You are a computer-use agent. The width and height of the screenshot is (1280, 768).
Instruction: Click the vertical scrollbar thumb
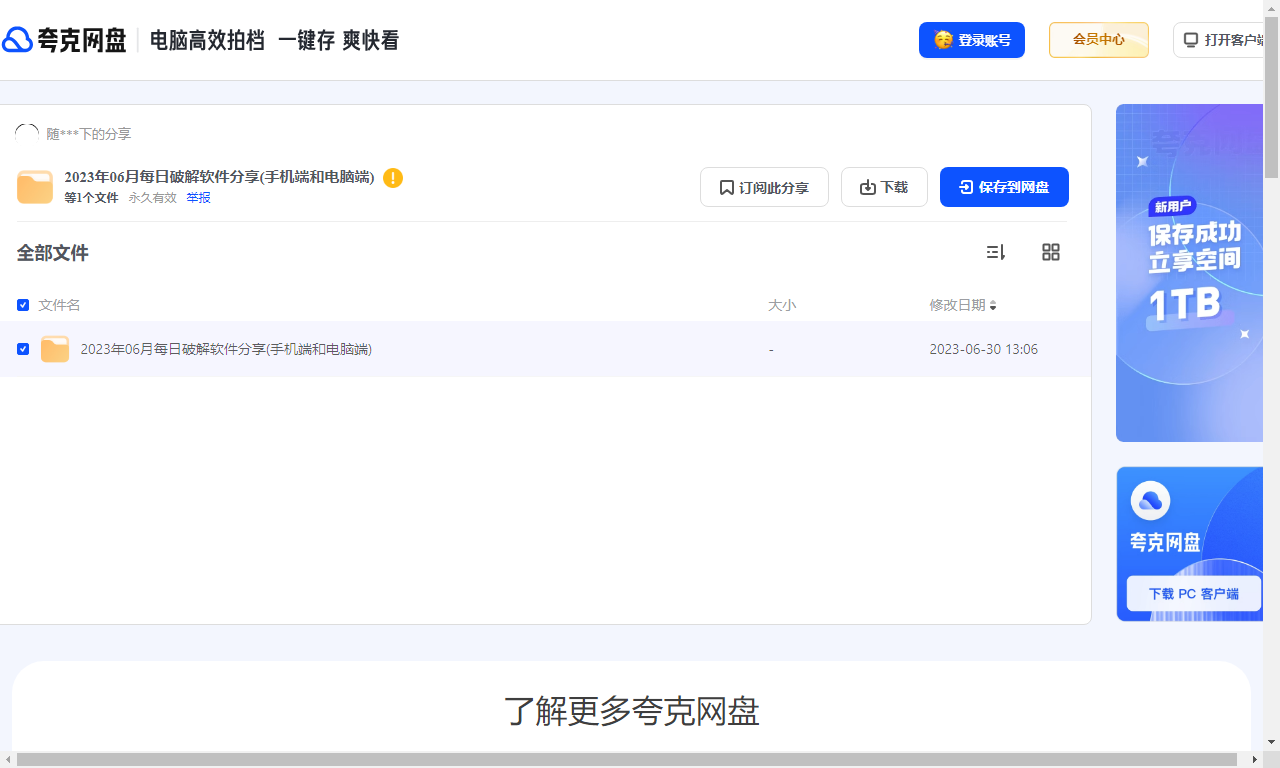point(1272,98)
